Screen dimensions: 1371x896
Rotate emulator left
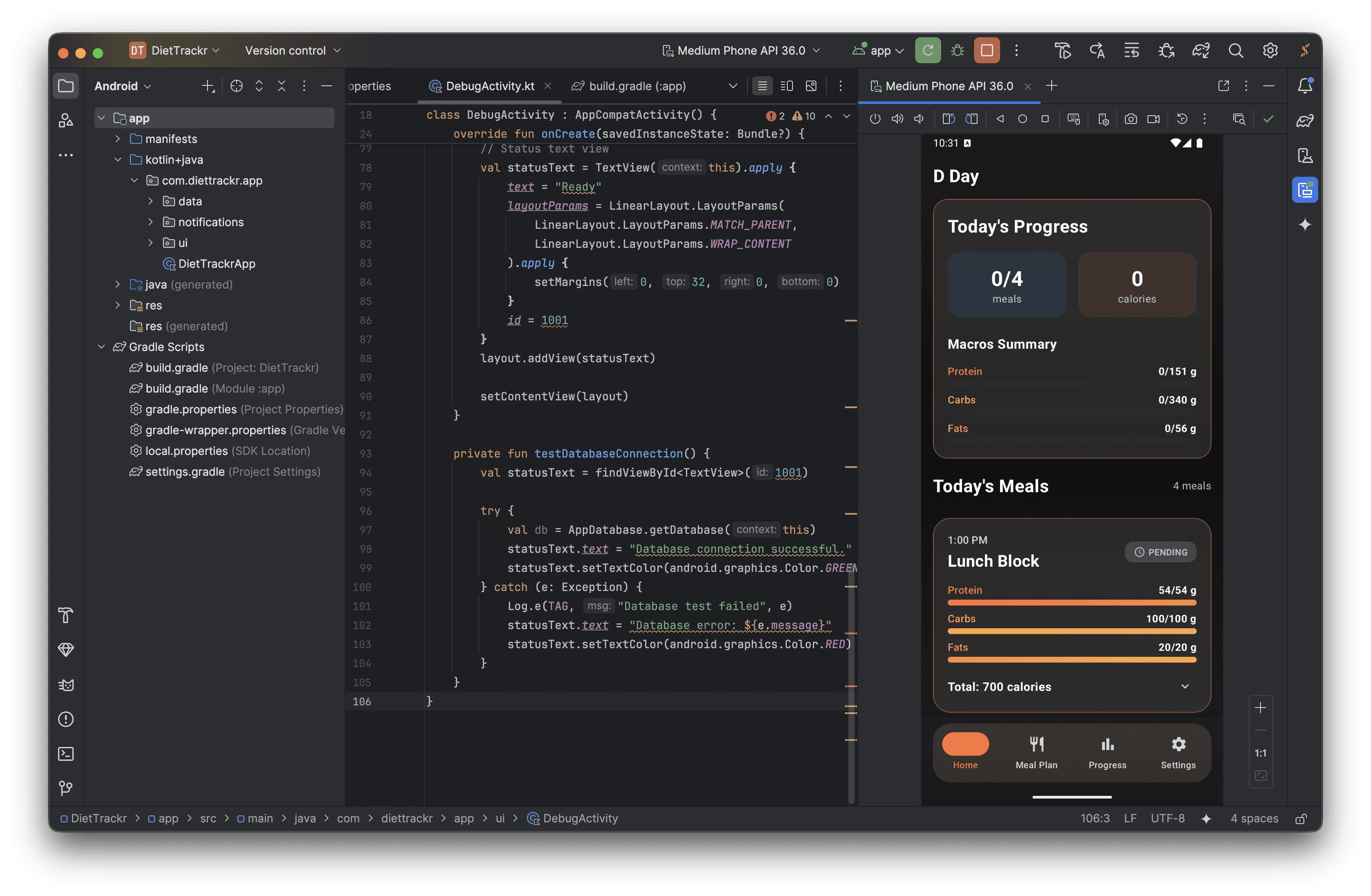948,119
